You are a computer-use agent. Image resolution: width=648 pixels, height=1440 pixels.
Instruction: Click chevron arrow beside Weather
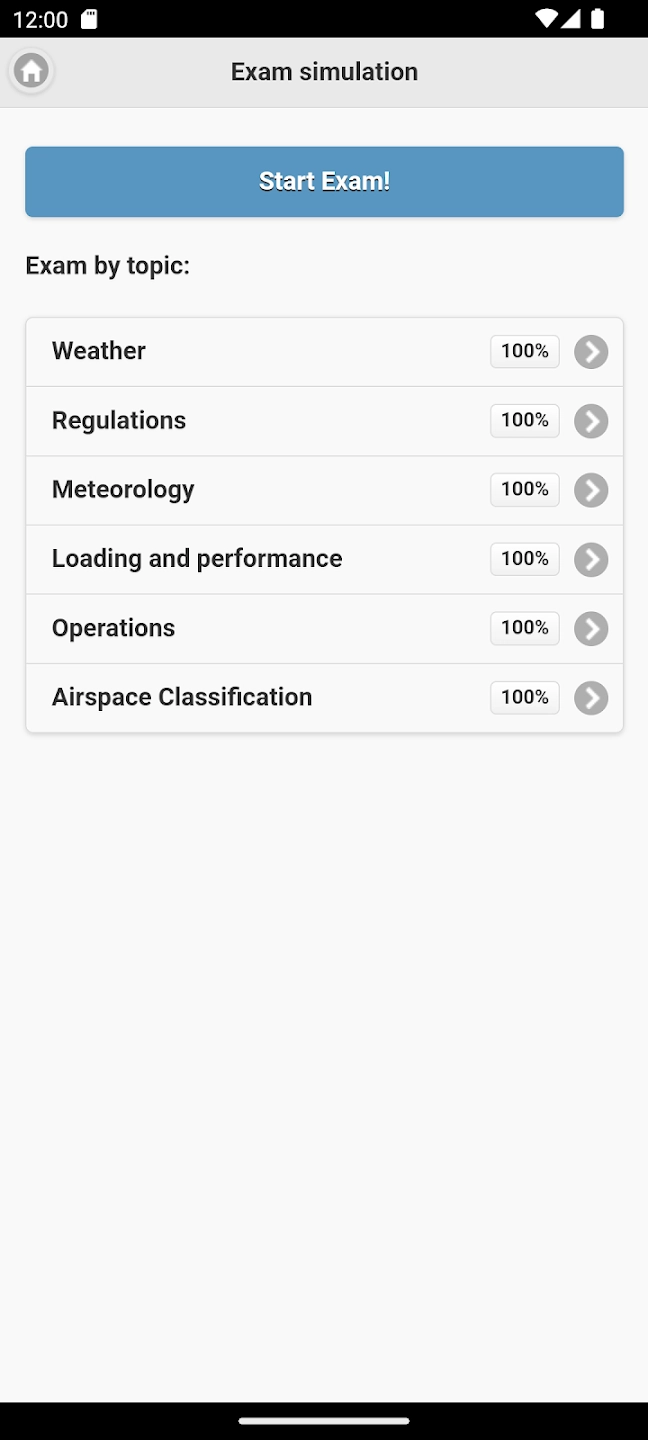591,352
